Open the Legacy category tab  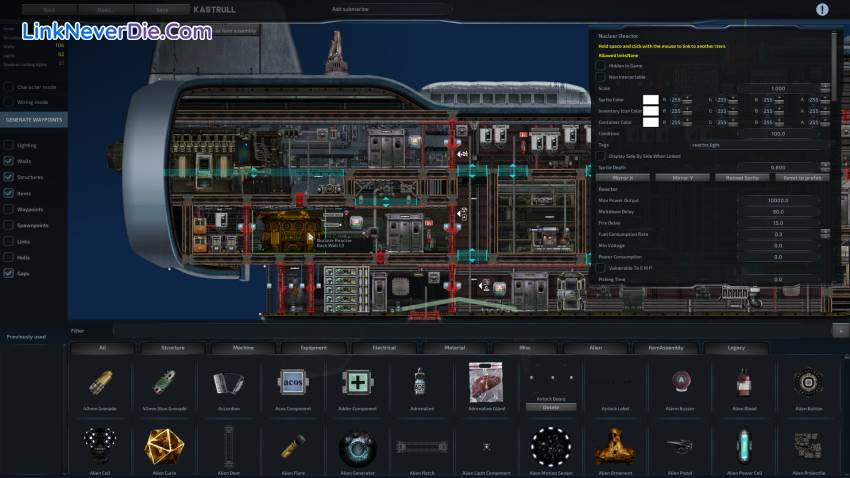[x=736, y=348]
